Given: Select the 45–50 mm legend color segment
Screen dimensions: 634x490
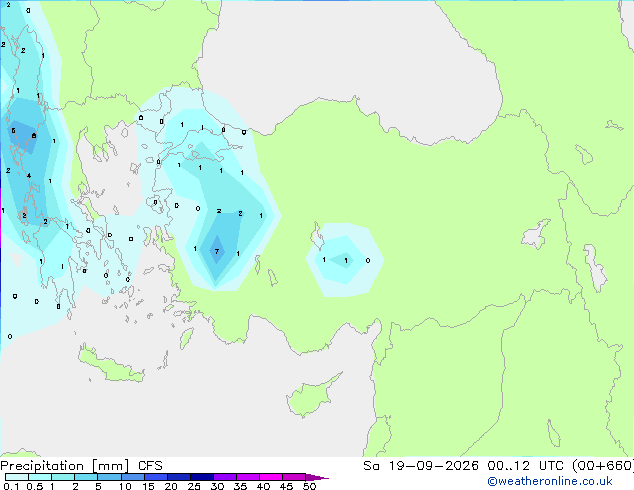Looking at the screenshot, I should [294, 477].
